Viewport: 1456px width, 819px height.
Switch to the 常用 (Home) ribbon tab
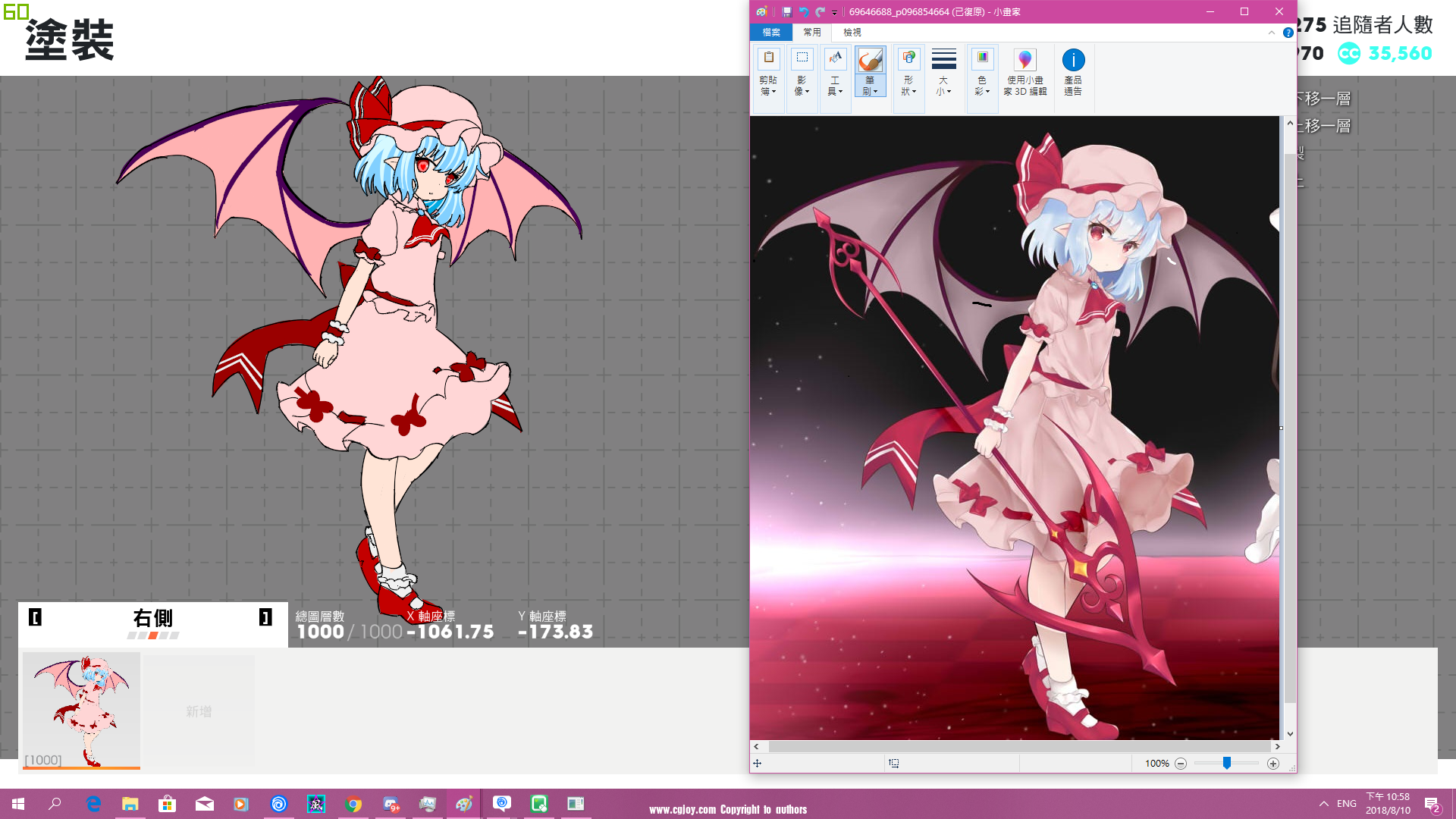[x=812, y=33]
